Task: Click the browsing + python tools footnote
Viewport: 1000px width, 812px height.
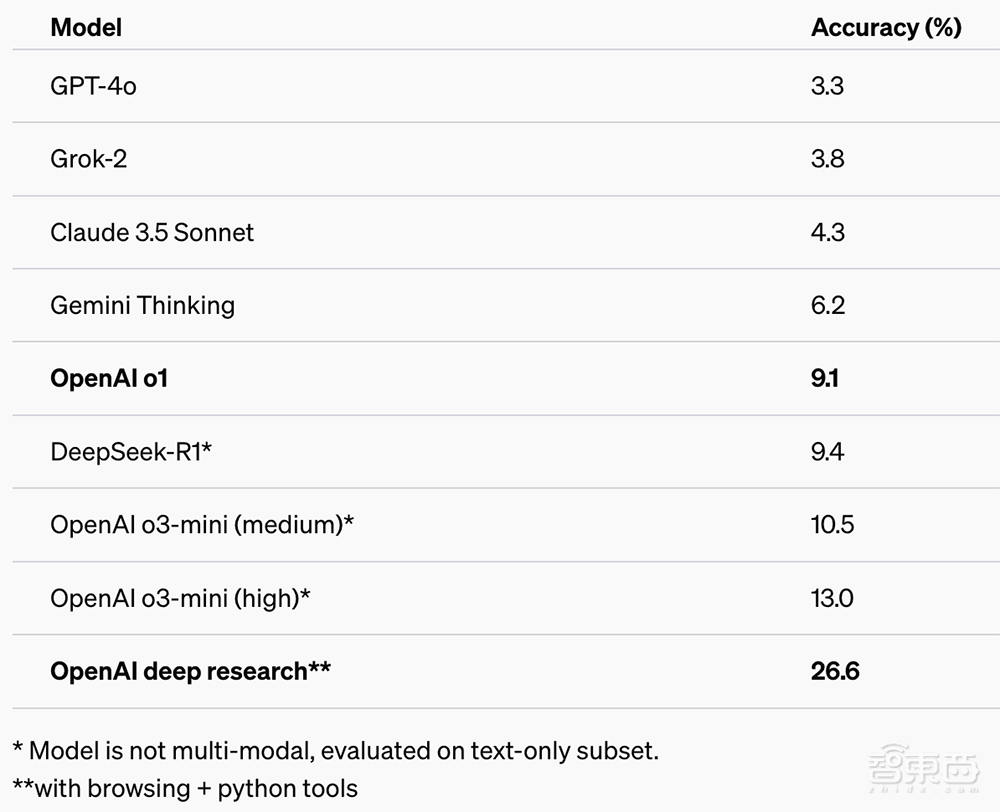Action: click(x=185, y=788)
